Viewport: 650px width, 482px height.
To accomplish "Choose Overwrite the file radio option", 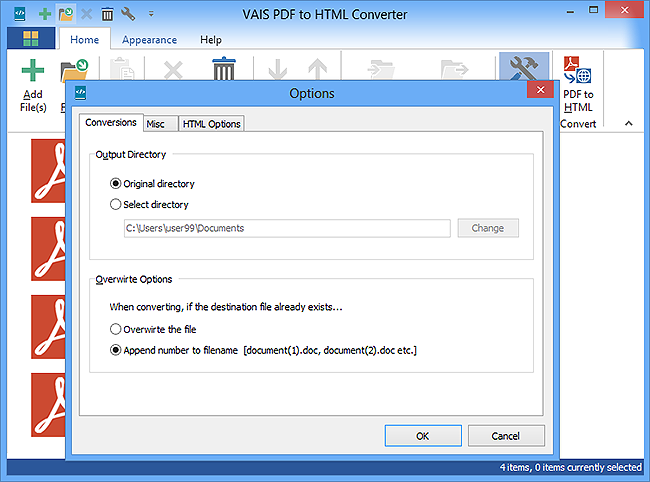I will point(115,329).
